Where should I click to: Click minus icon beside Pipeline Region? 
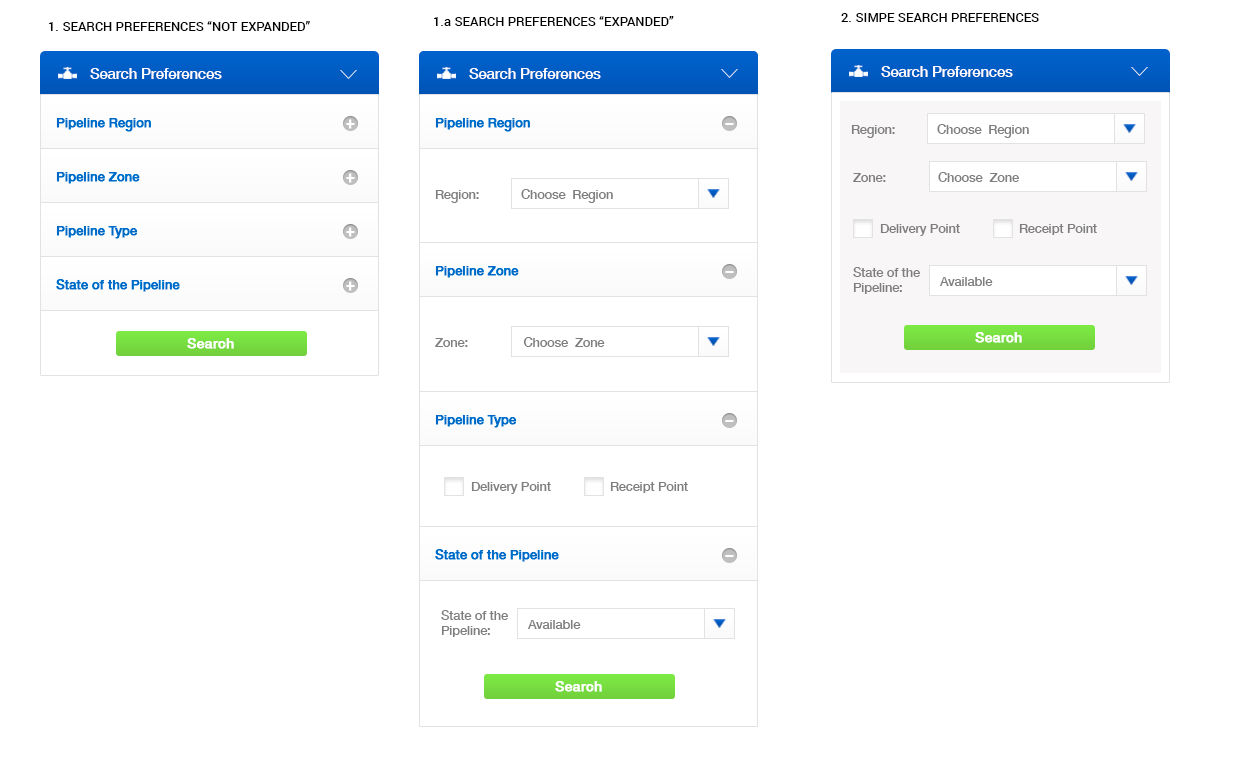729,124
